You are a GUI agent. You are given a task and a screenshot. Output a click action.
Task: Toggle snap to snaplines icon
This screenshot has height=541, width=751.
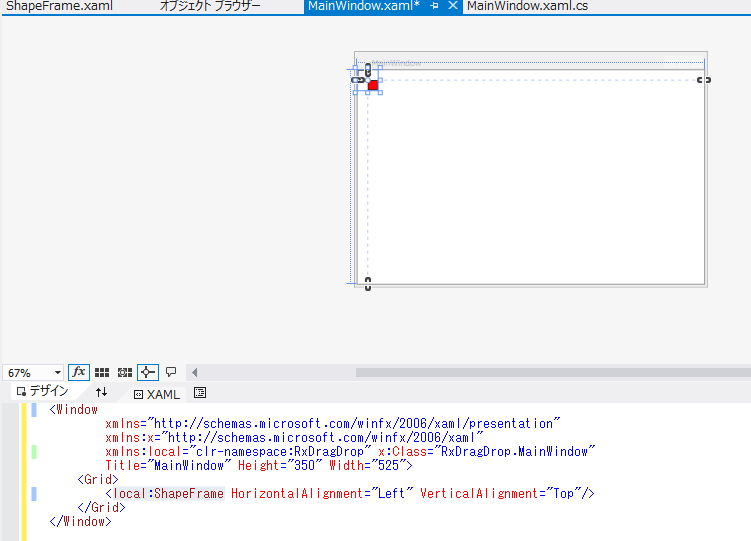pos(148,372)
